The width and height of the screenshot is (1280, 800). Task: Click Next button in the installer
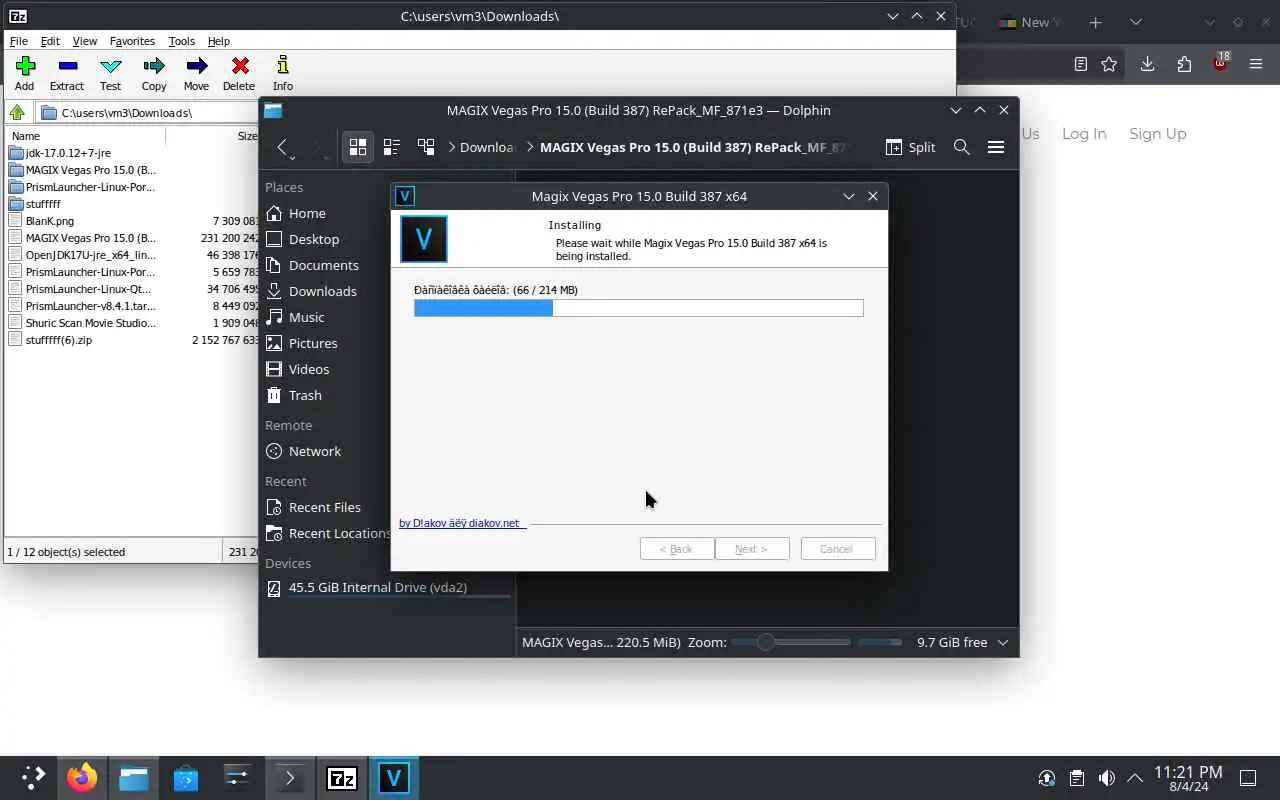(x=752, y=549)
